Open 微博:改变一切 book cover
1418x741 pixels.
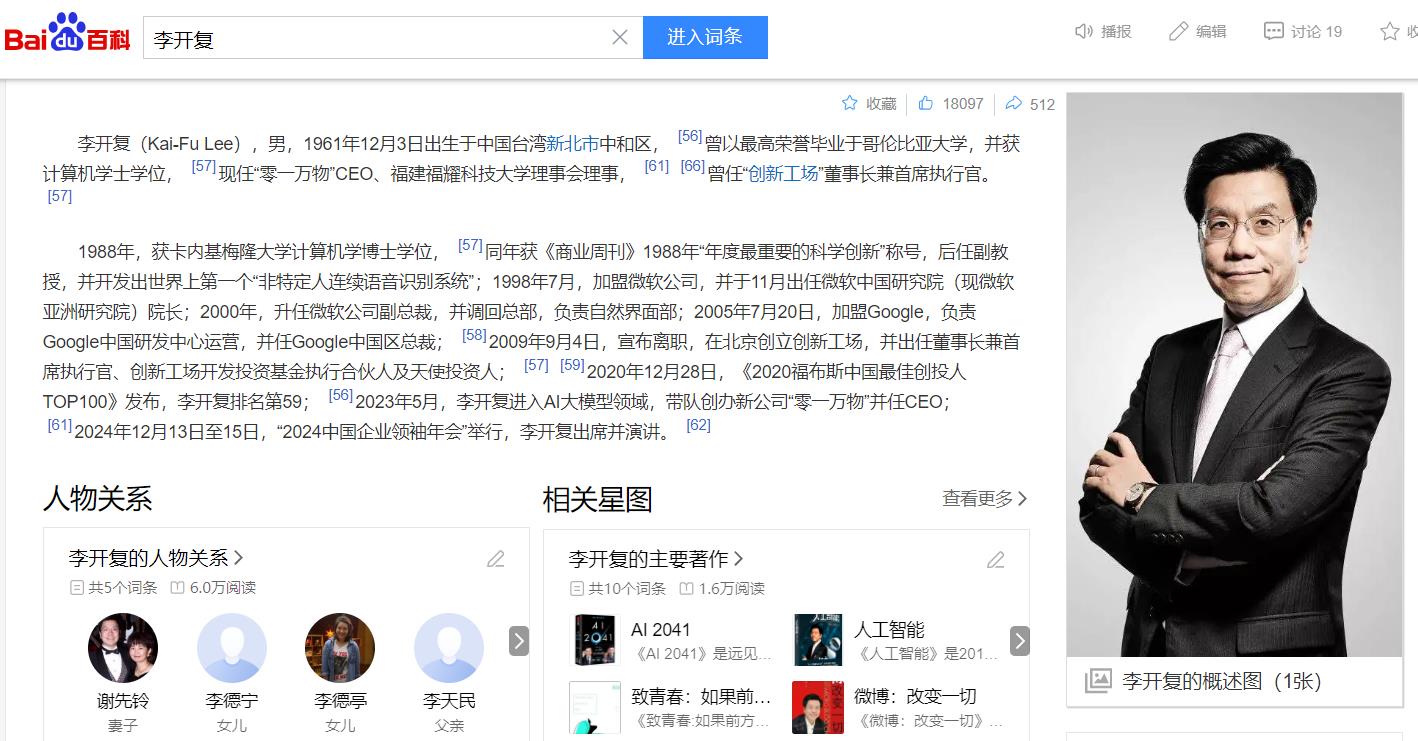[x=818, y=708]
